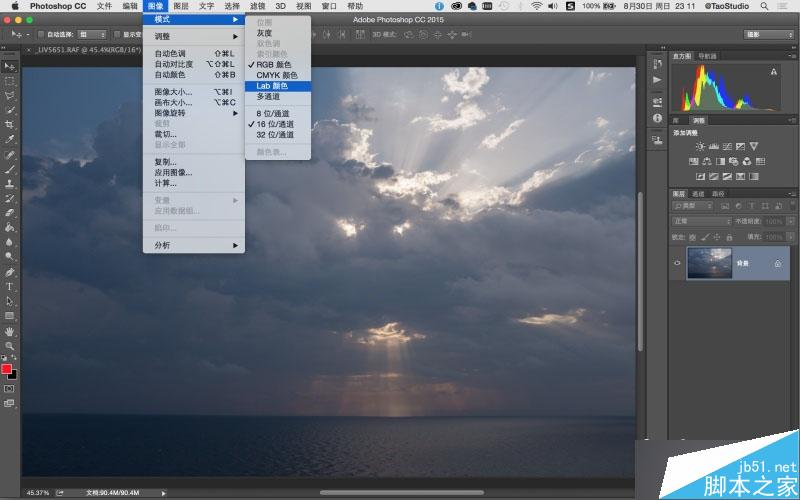Open the layer blend mode dropdown 正常
Screen dimensions: 800x500
pyautogui.click(x=702, y=221)
